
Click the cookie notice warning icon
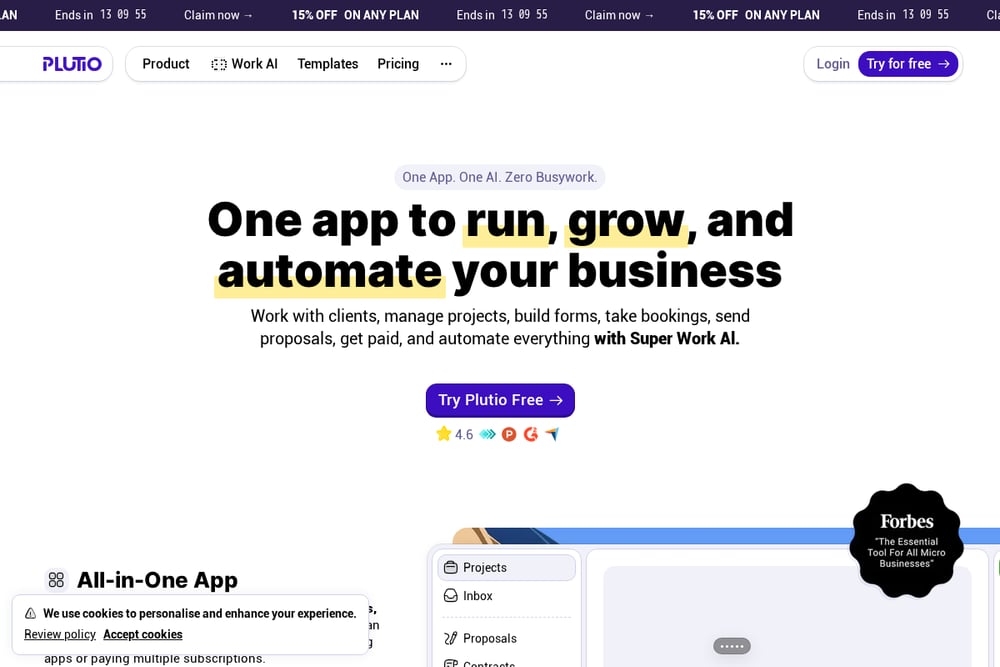[31, 613]
